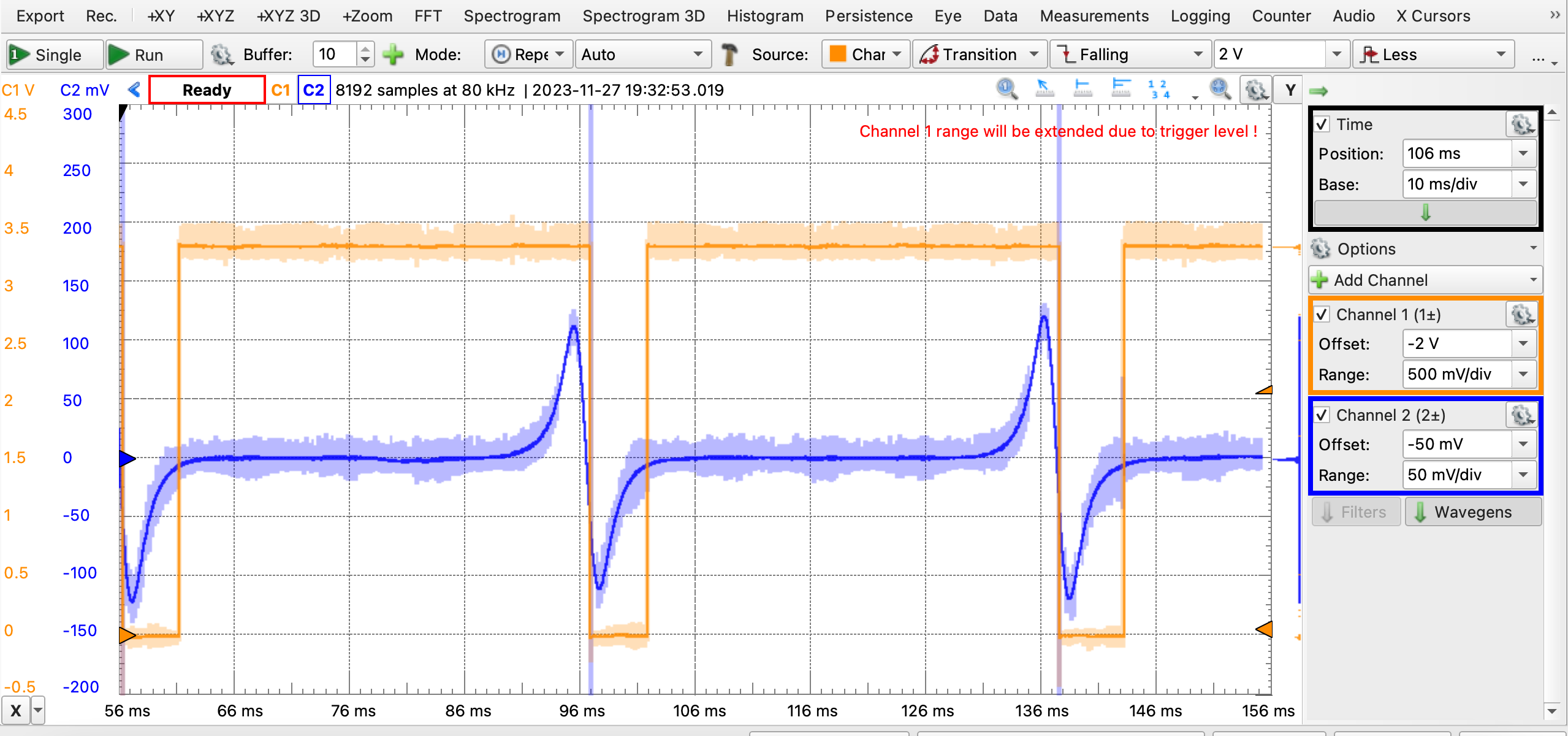Click the zoom 1:1 magnifier icon

point(1006,90)
